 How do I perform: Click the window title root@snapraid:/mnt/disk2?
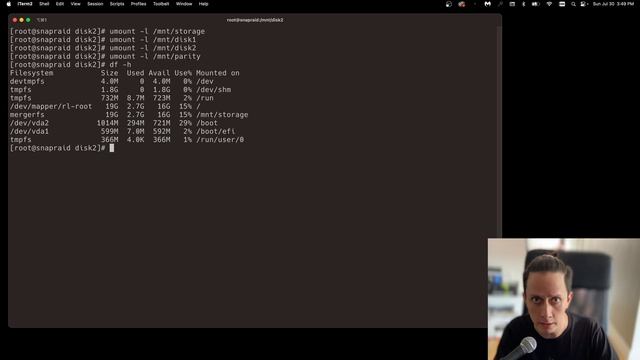click(x=255, y=20)
